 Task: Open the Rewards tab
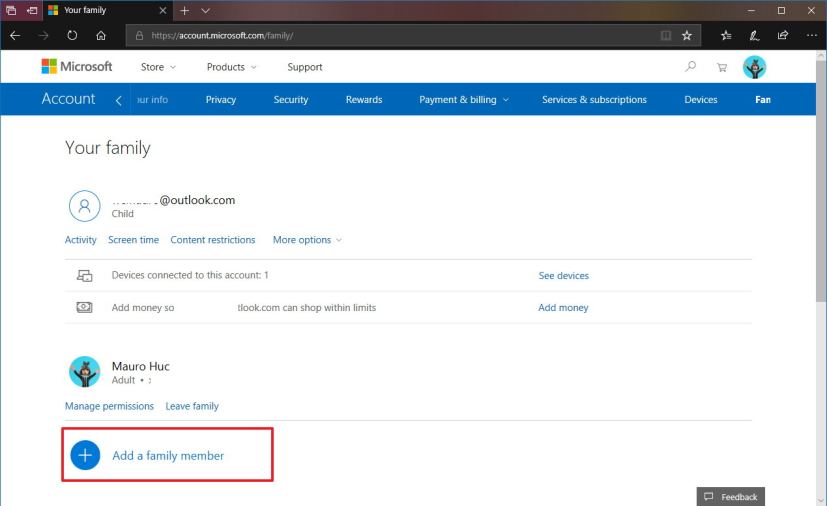click(x=364, y=99)
